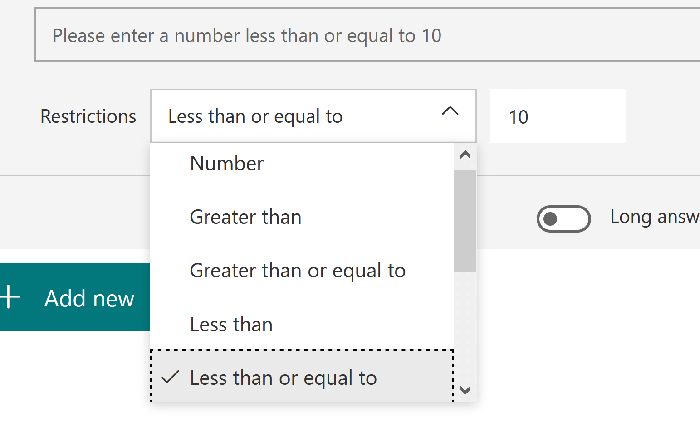Click the Long answer label text

click(655, 217)
